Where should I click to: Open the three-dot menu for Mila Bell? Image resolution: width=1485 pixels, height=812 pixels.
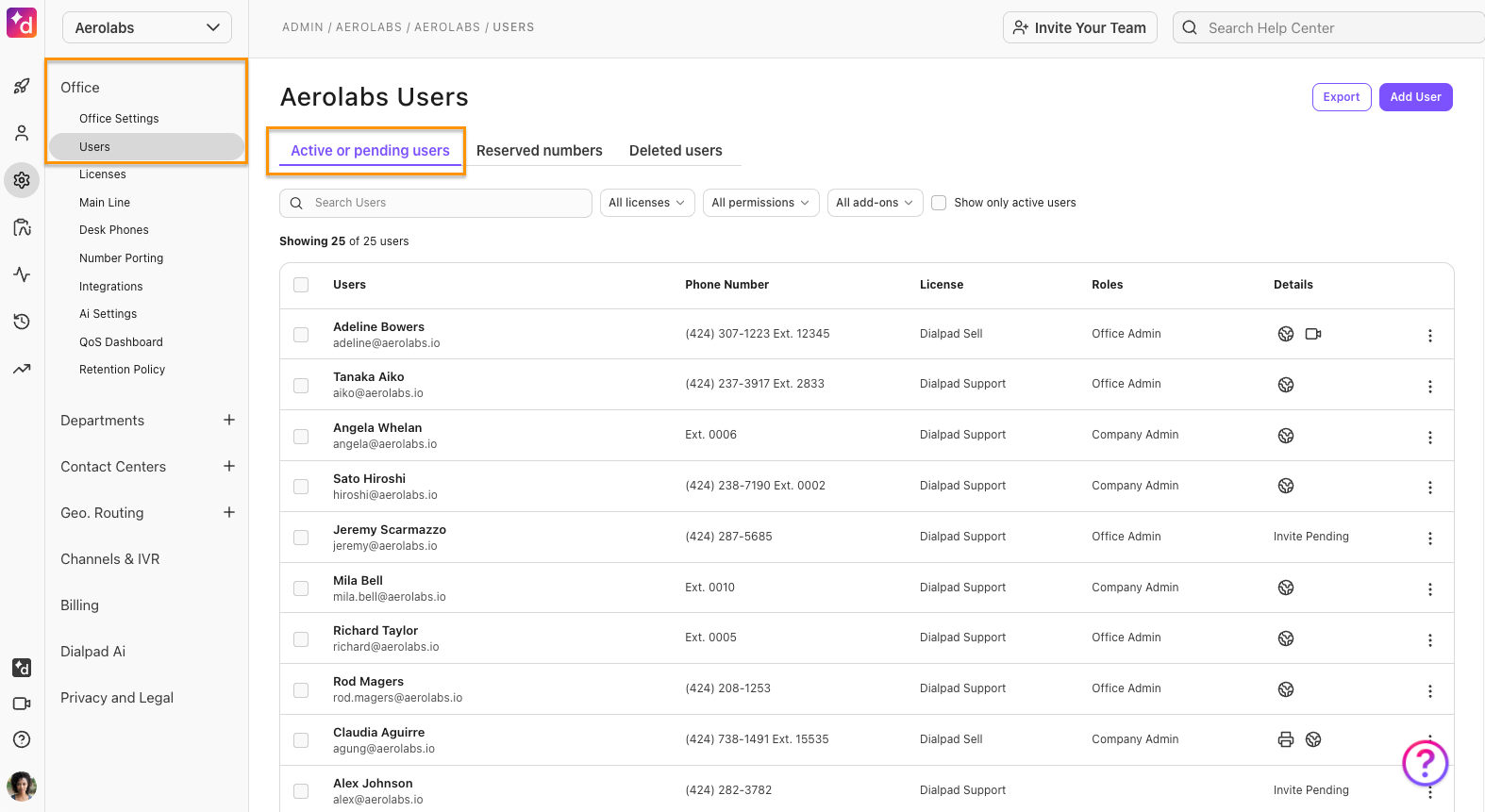tap(1430, 589)
